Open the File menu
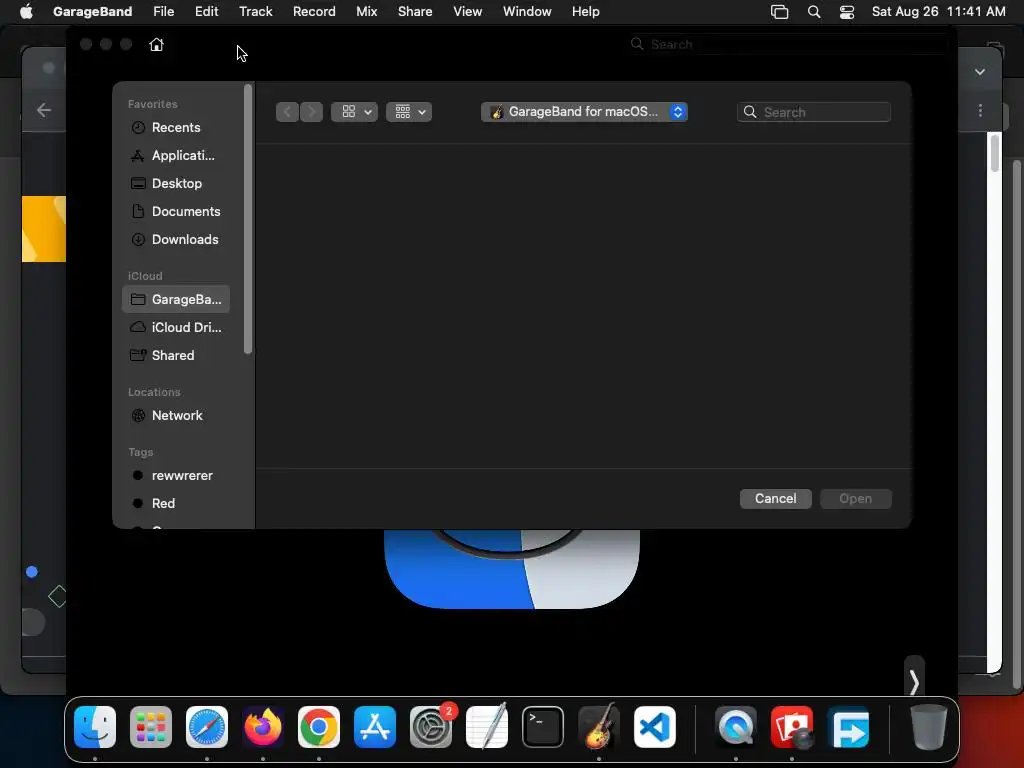The image size is (1024, 768). coord(163,12)
